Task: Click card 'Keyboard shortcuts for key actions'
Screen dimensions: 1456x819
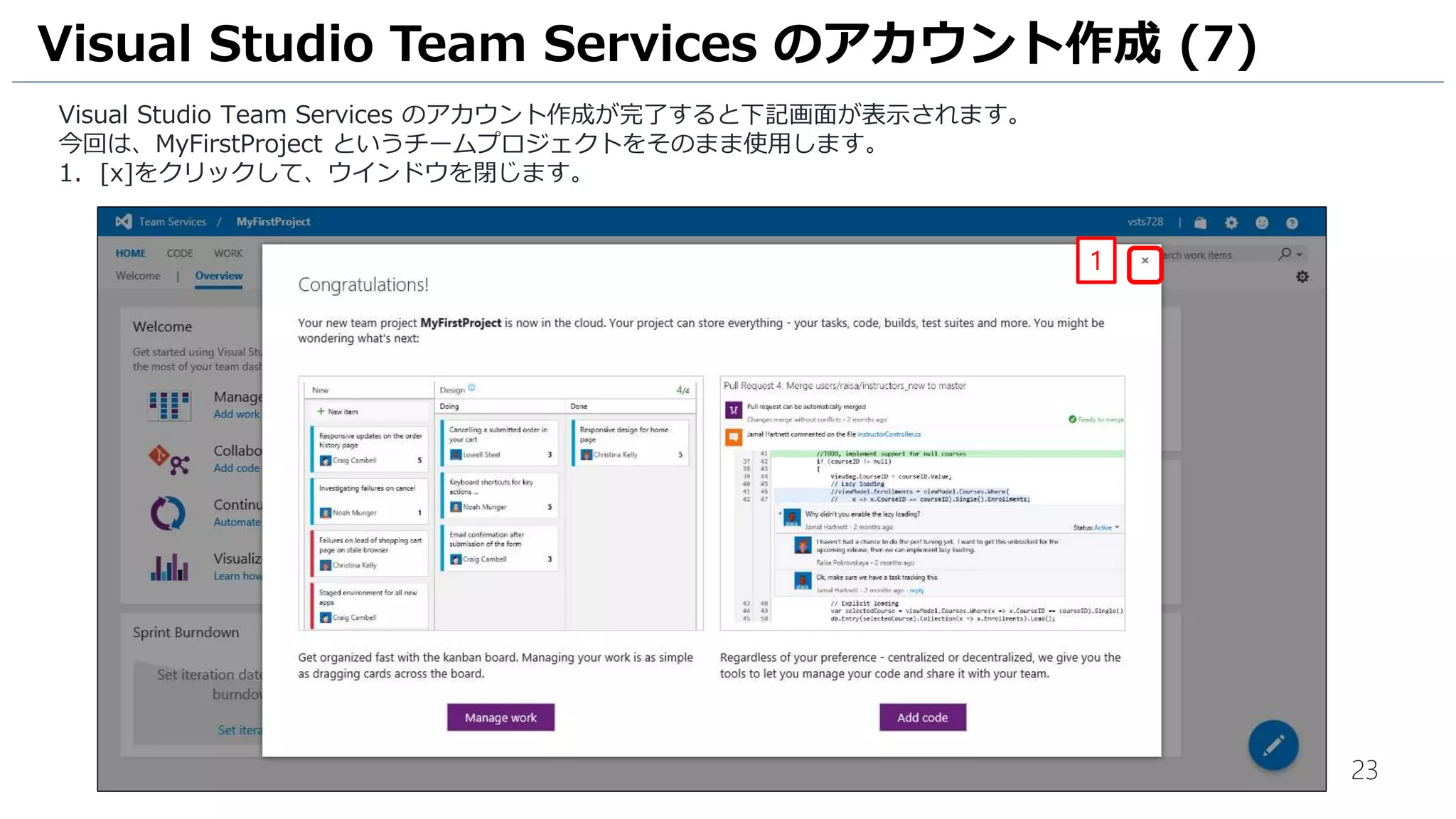Action: tap(500, 495)
